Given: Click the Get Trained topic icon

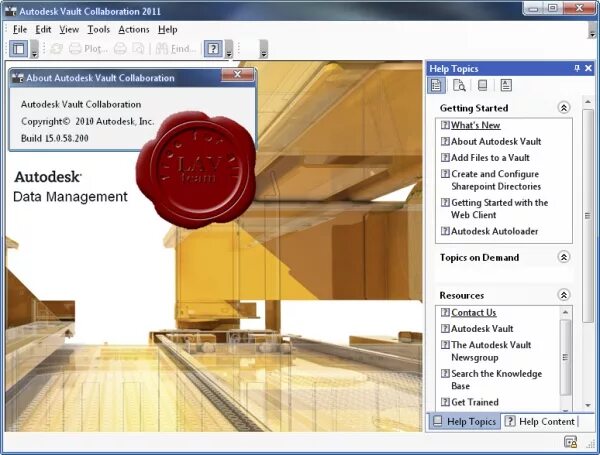Looking at the screenshot, I should coord(445,402).
